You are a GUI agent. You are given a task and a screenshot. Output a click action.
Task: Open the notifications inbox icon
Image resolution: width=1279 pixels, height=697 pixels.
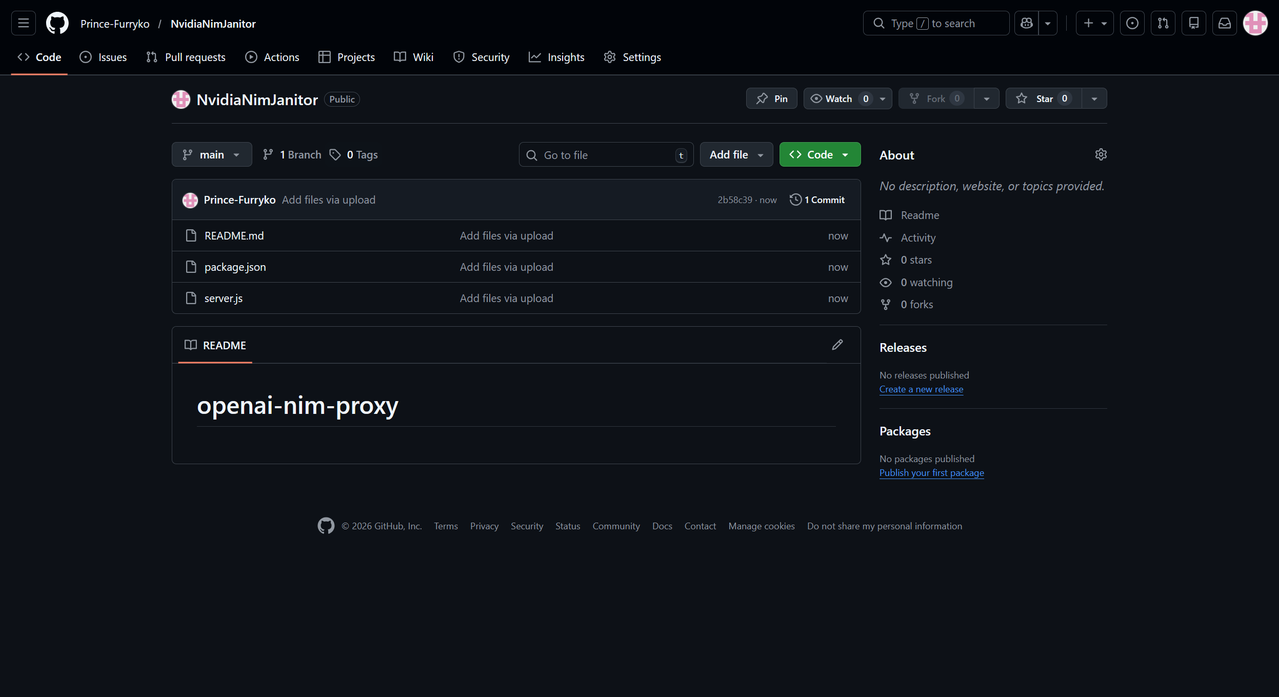(x=1224, y=23)
